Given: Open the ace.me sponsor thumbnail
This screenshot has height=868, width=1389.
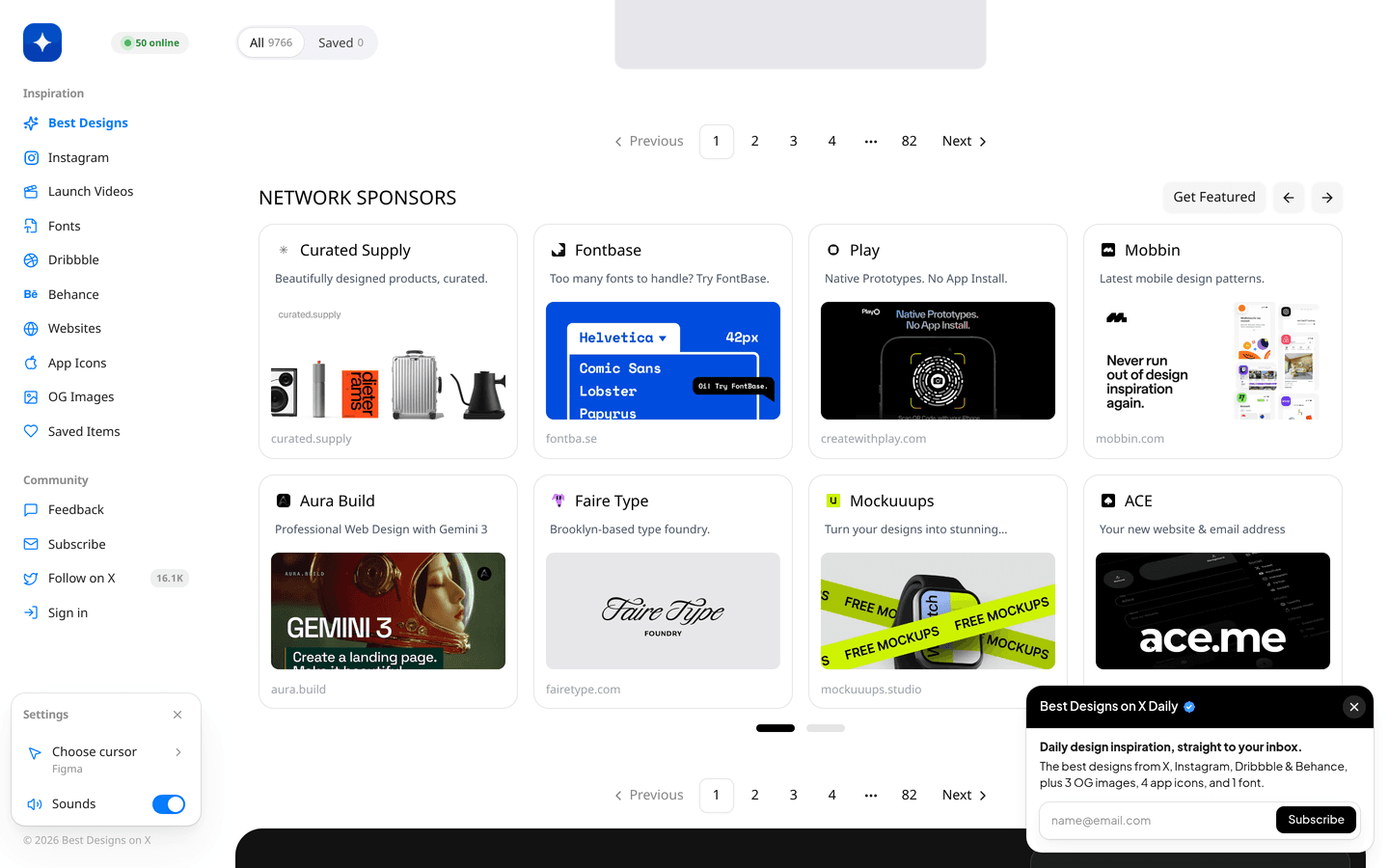Looking at the screenshot, I should coord(1212,611).
